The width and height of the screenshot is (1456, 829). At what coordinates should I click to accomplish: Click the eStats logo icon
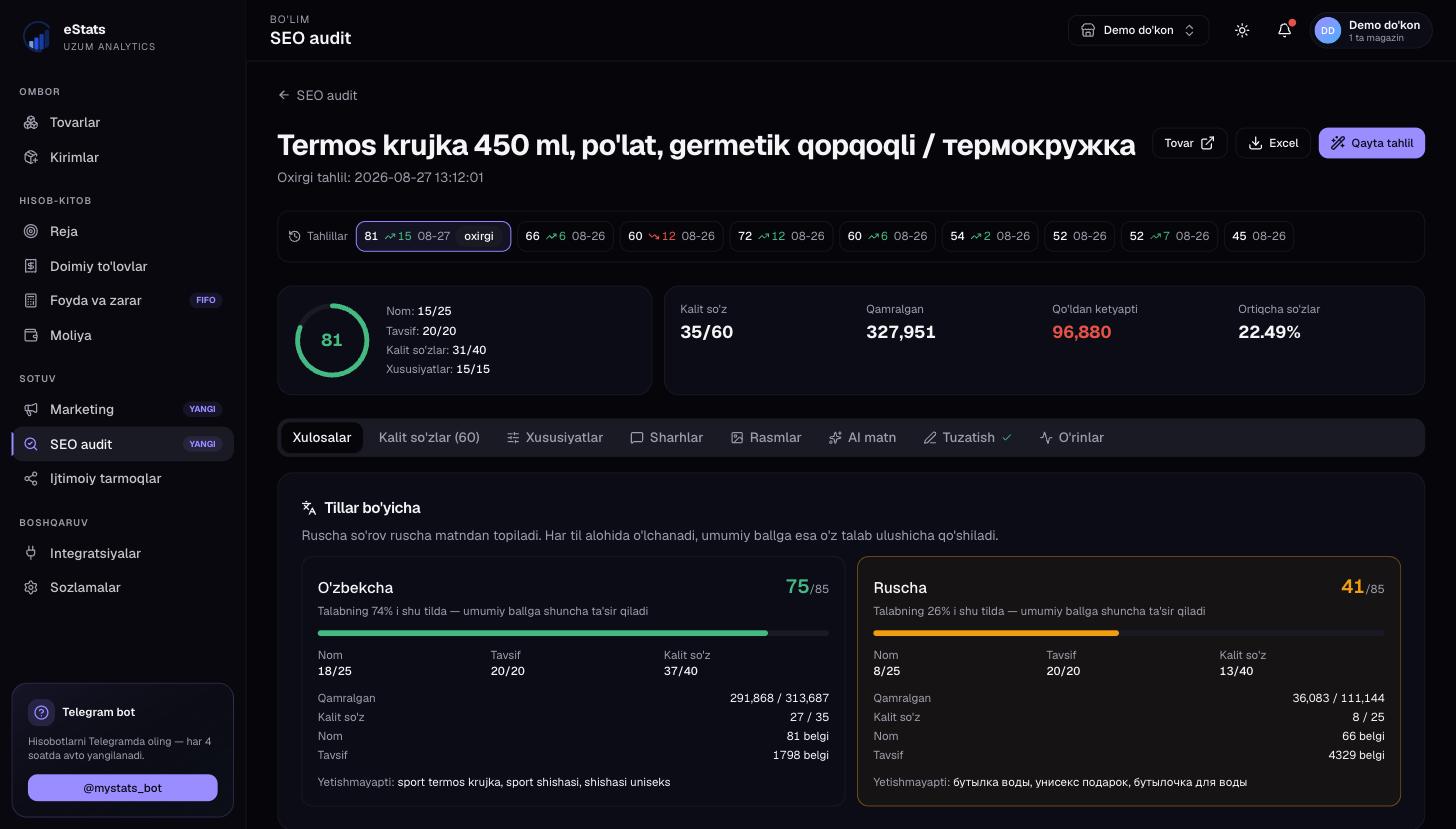click(x=37, y=37)
